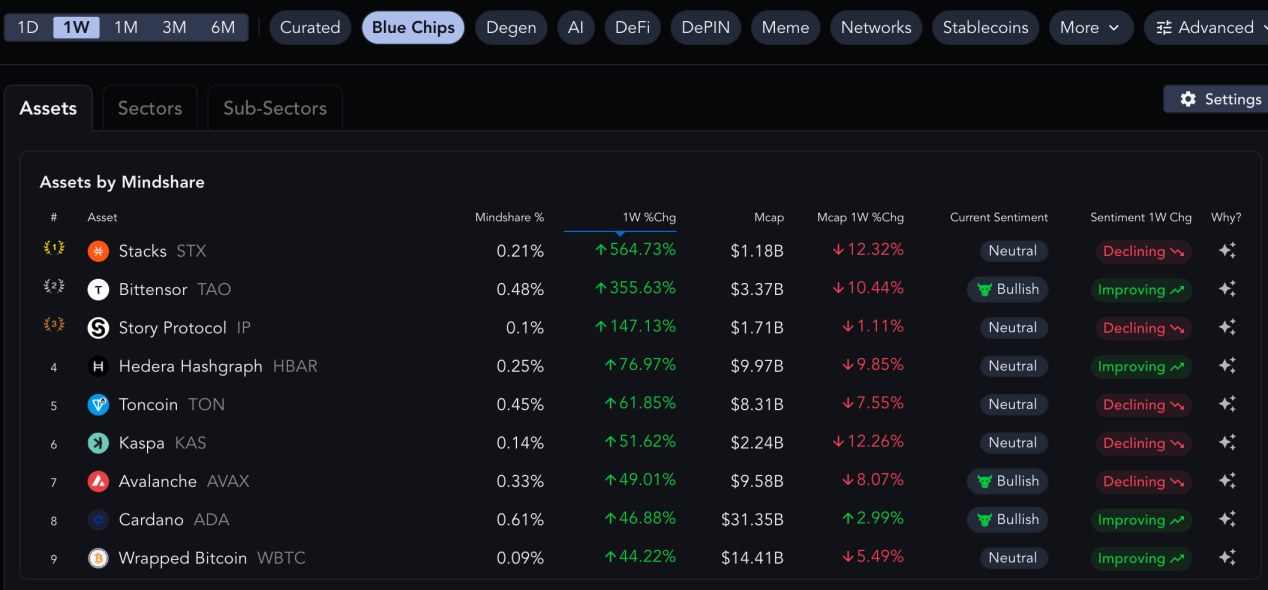The width and height of the screenshot is (1268, 590).
Task: Open the Why sparkle icon for Bittensor
Action: point(1227,289)
